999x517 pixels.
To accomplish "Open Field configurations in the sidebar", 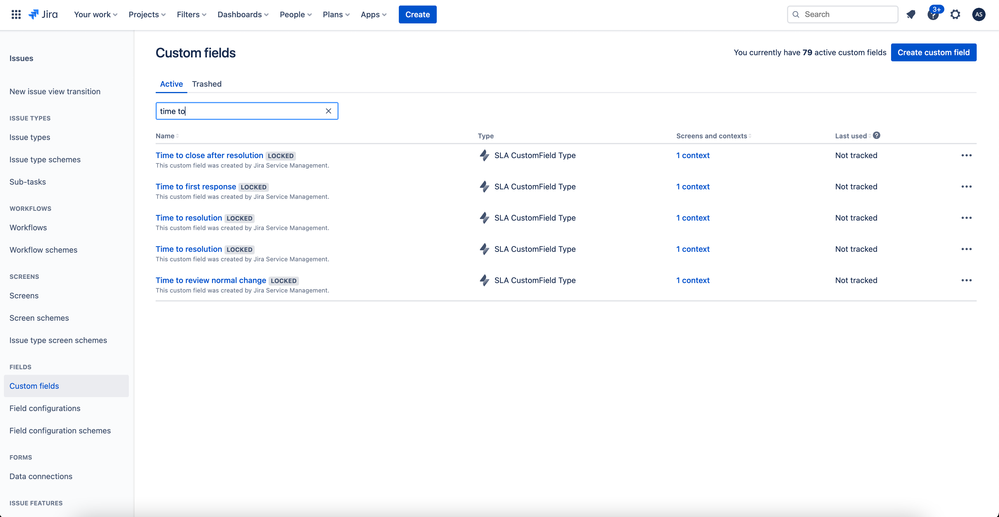I will coord(45,408).
